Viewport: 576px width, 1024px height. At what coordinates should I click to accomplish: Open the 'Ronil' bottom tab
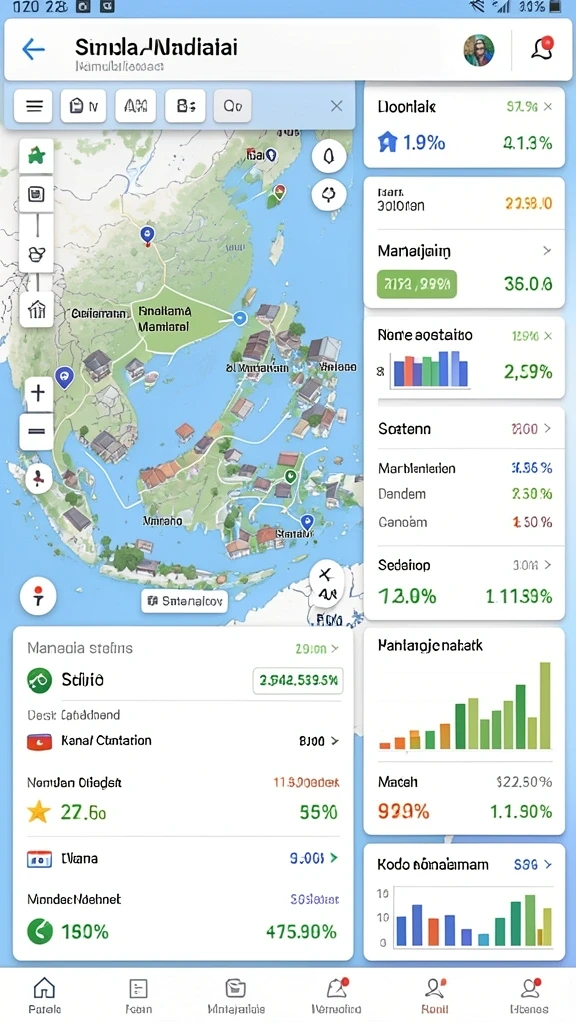(x=435, y=996)
